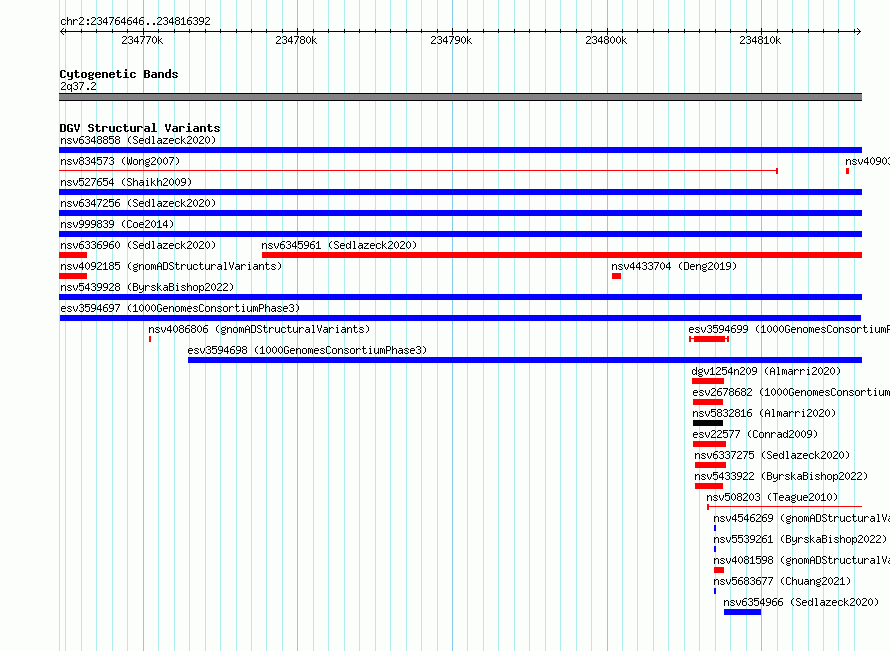The width and height of the screenshot is (890, 651).
Task: Open the esv3594699 variant label
Action: click(789, 329)
